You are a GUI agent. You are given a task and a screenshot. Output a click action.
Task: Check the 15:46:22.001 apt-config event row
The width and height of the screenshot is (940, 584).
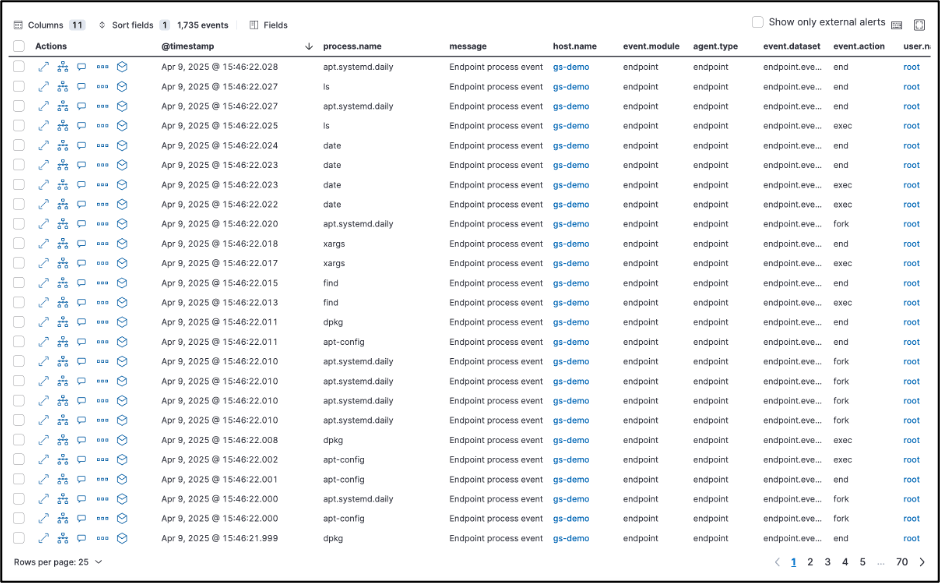tap(19, 480)
